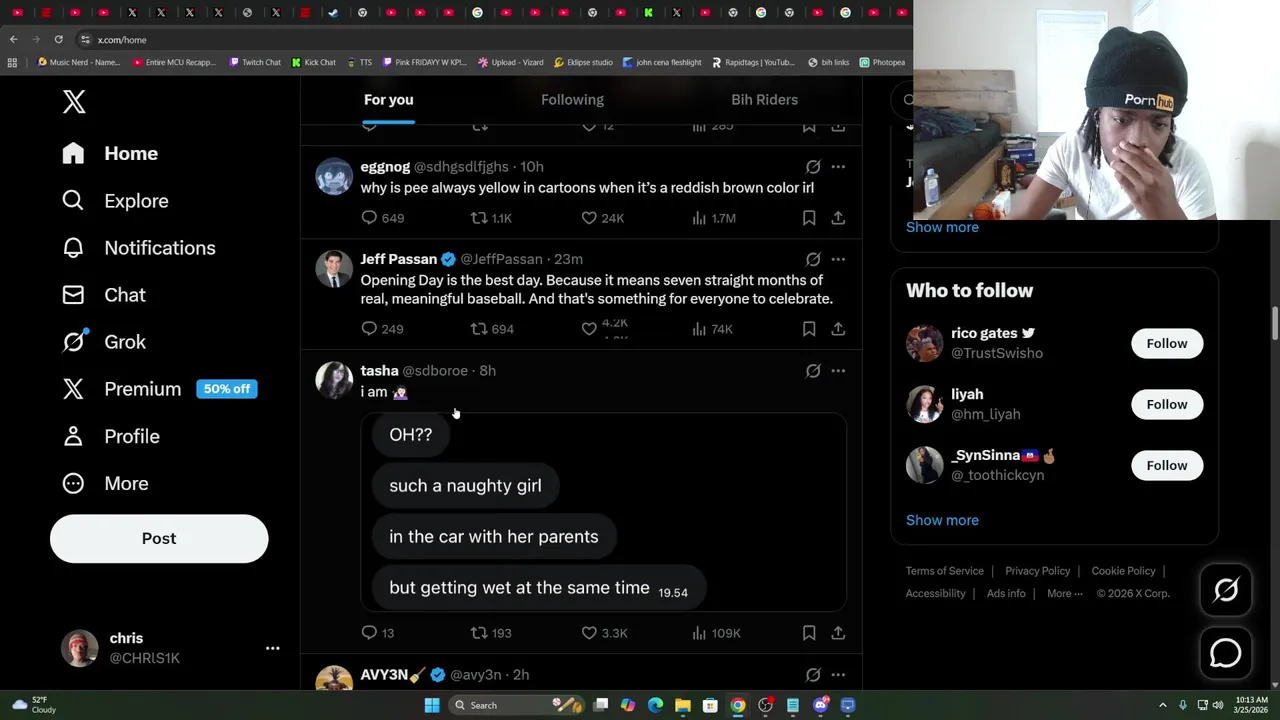This screenshot has width=1280, height=720.
Task: Share eggnog's post
Action: coord(838,218)
